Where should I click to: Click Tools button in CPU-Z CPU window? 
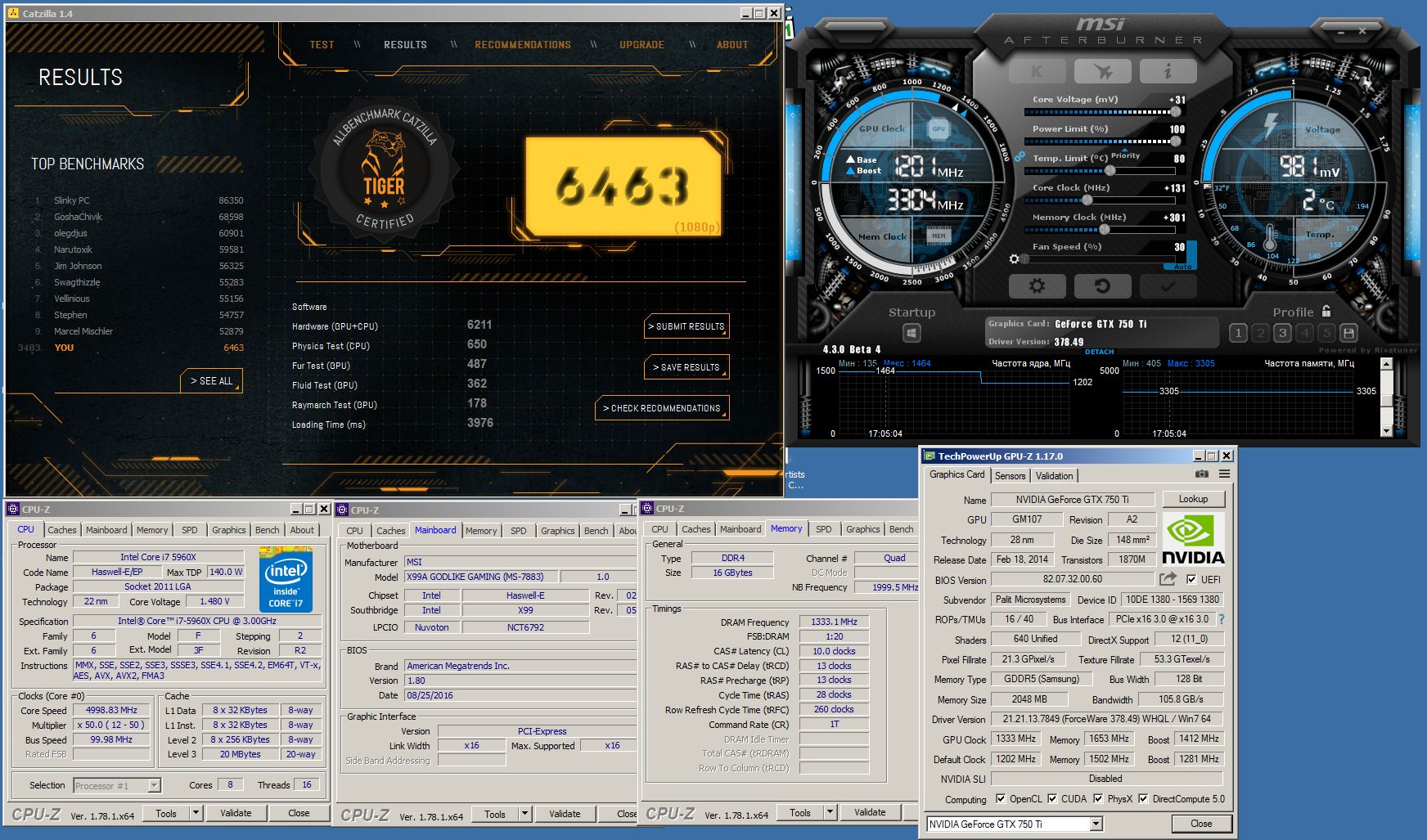(166, 813)
